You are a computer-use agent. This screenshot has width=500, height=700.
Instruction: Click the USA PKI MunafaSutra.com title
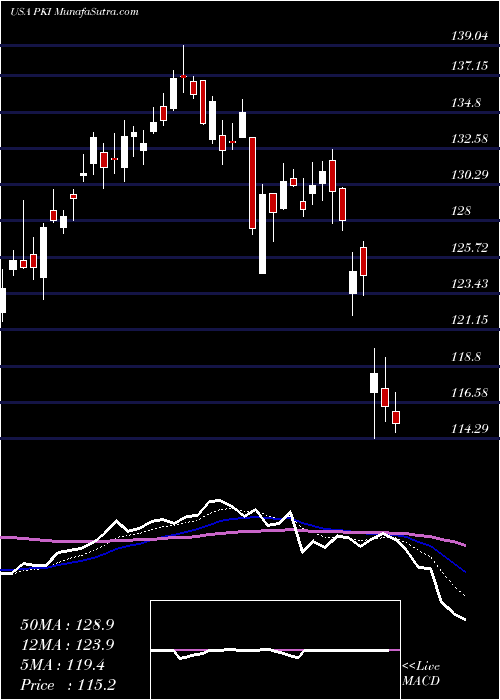point(74,12)
